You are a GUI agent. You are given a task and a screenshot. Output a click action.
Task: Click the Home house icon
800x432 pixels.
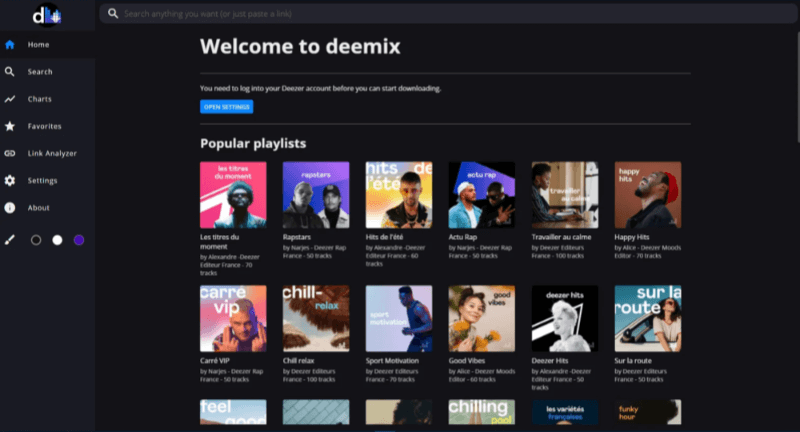(10, 45)
